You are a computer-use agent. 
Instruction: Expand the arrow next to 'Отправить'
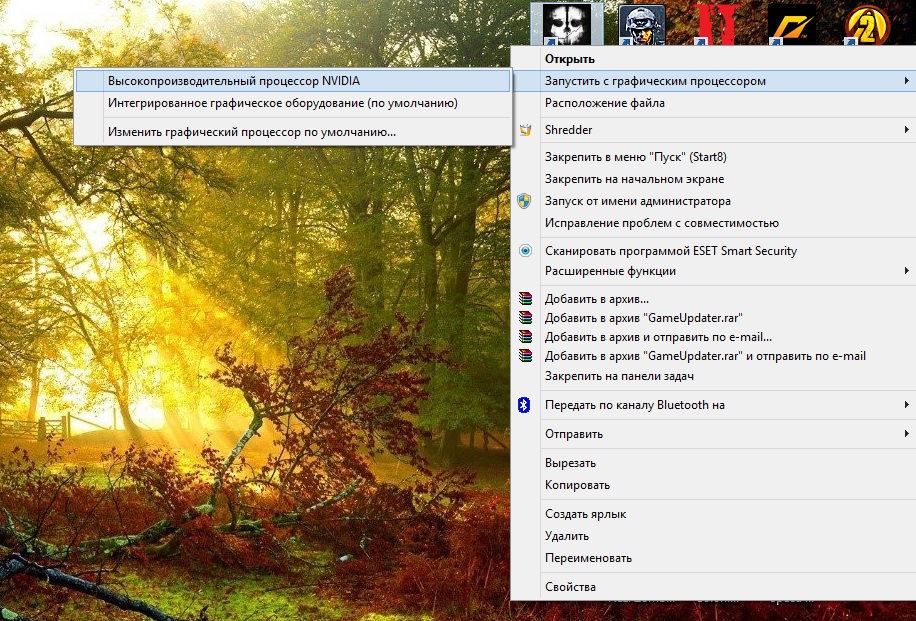click(x=906, y=433)
